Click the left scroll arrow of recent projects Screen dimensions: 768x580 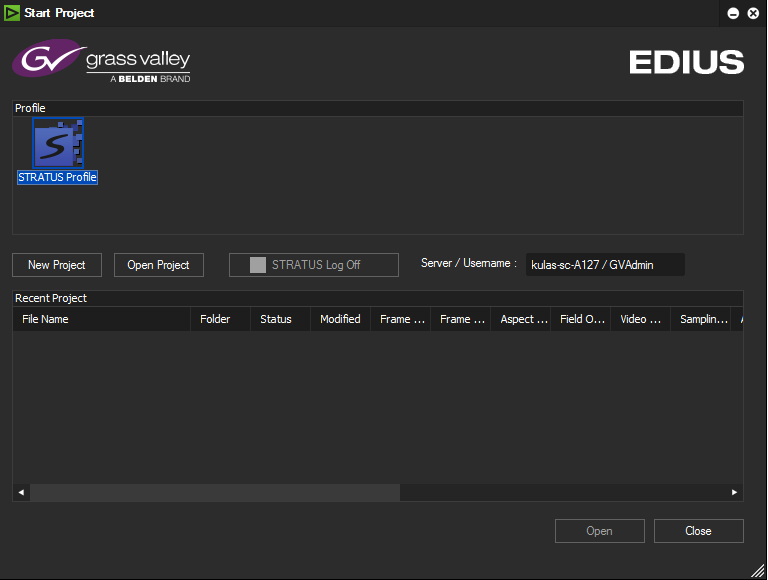tap(21, 492)
